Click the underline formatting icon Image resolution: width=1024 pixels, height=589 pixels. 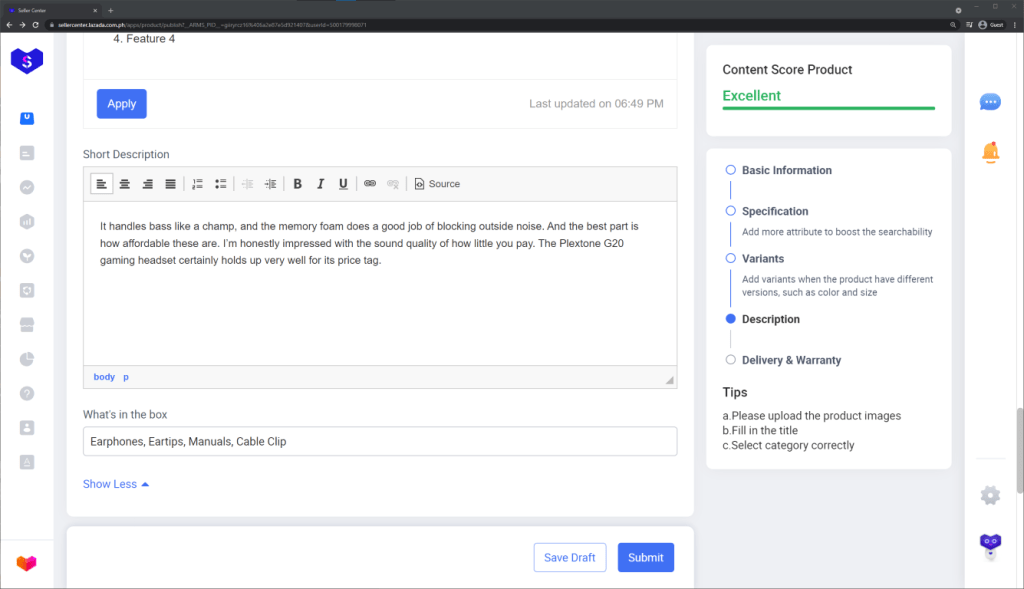(343, 184)
